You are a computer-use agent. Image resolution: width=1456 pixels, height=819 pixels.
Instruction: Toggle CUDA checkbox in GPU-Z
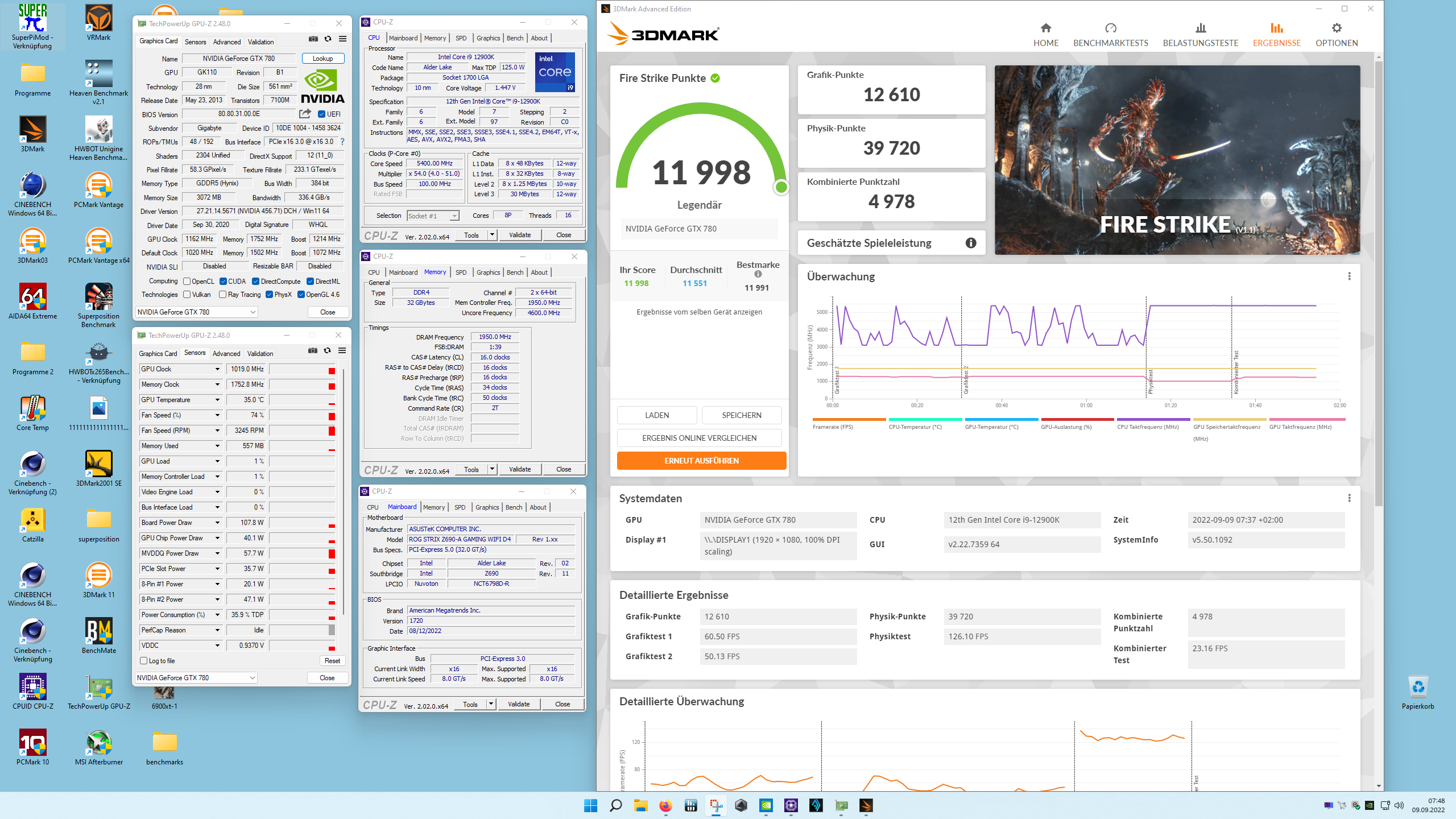tap(224, 281)
